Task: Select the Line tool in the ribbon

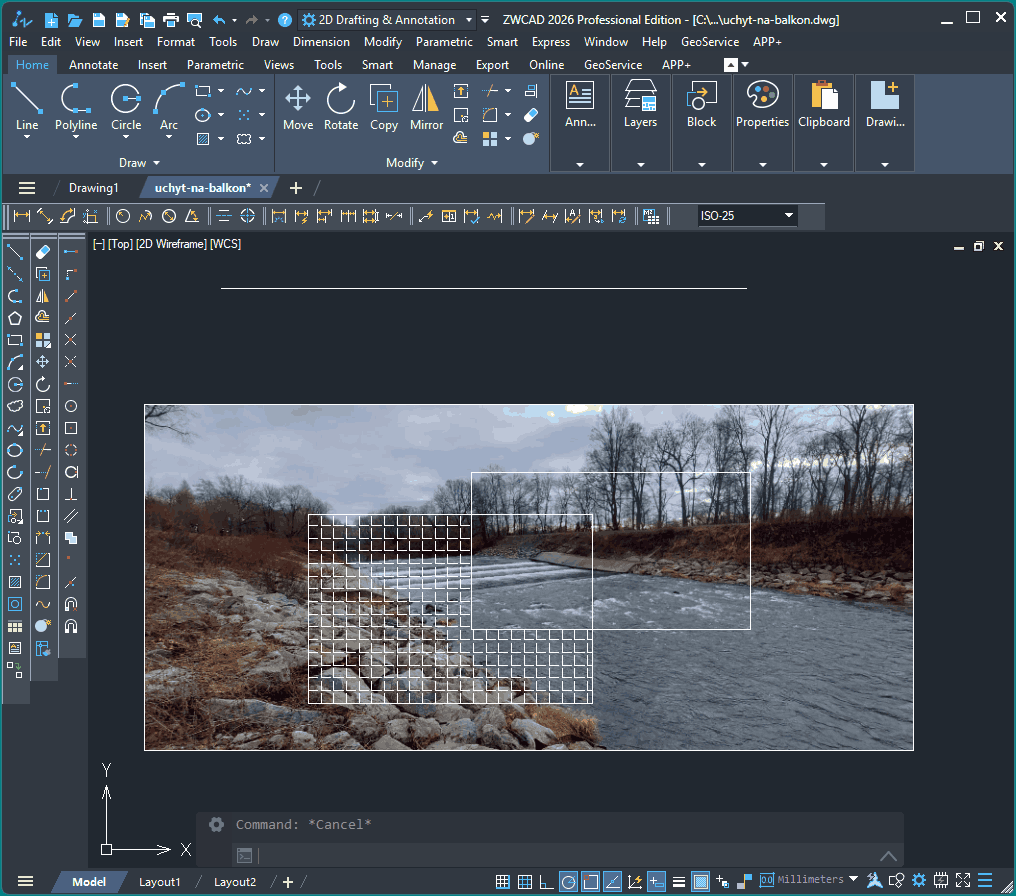Action: tap(27, 107)
